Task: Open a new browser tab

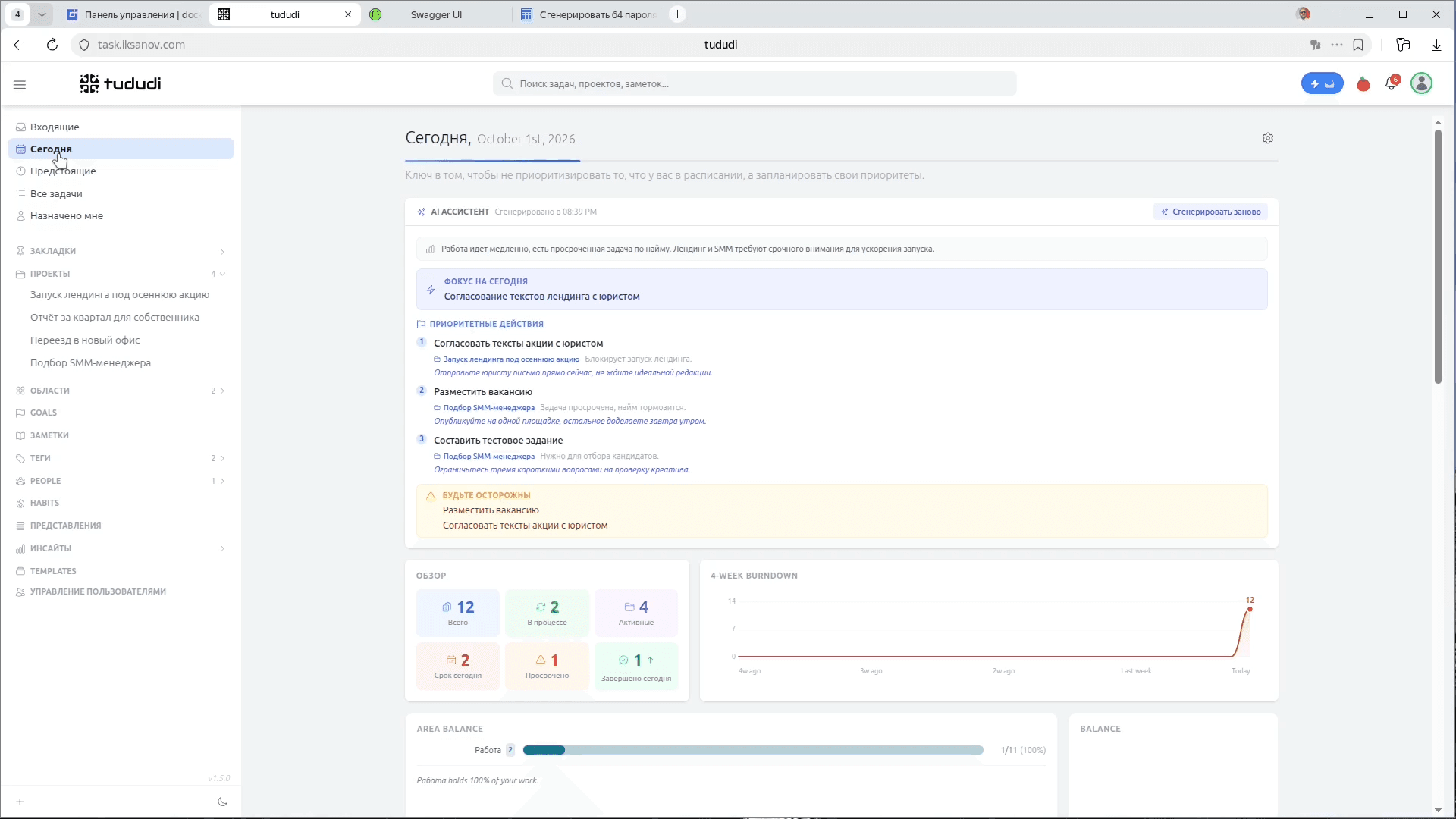Action: pos(677,14)
